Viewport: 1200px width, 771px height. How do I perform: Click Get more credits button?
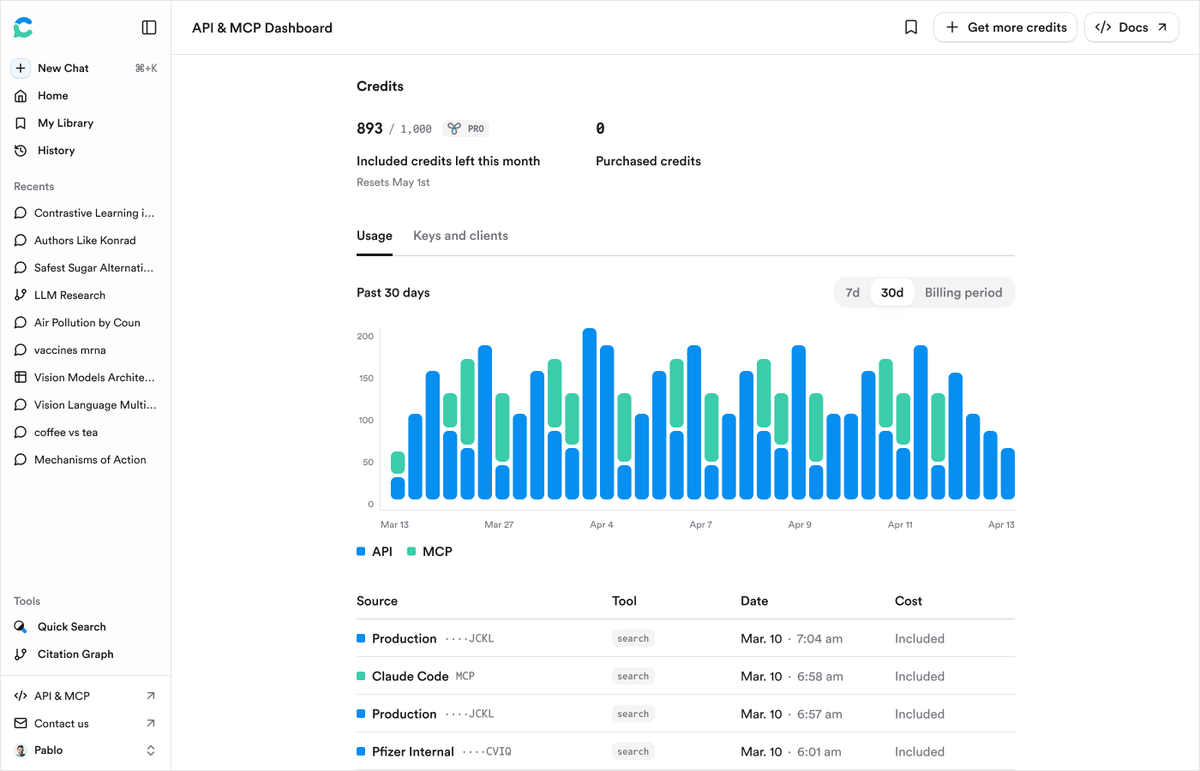pos(1005,28)
